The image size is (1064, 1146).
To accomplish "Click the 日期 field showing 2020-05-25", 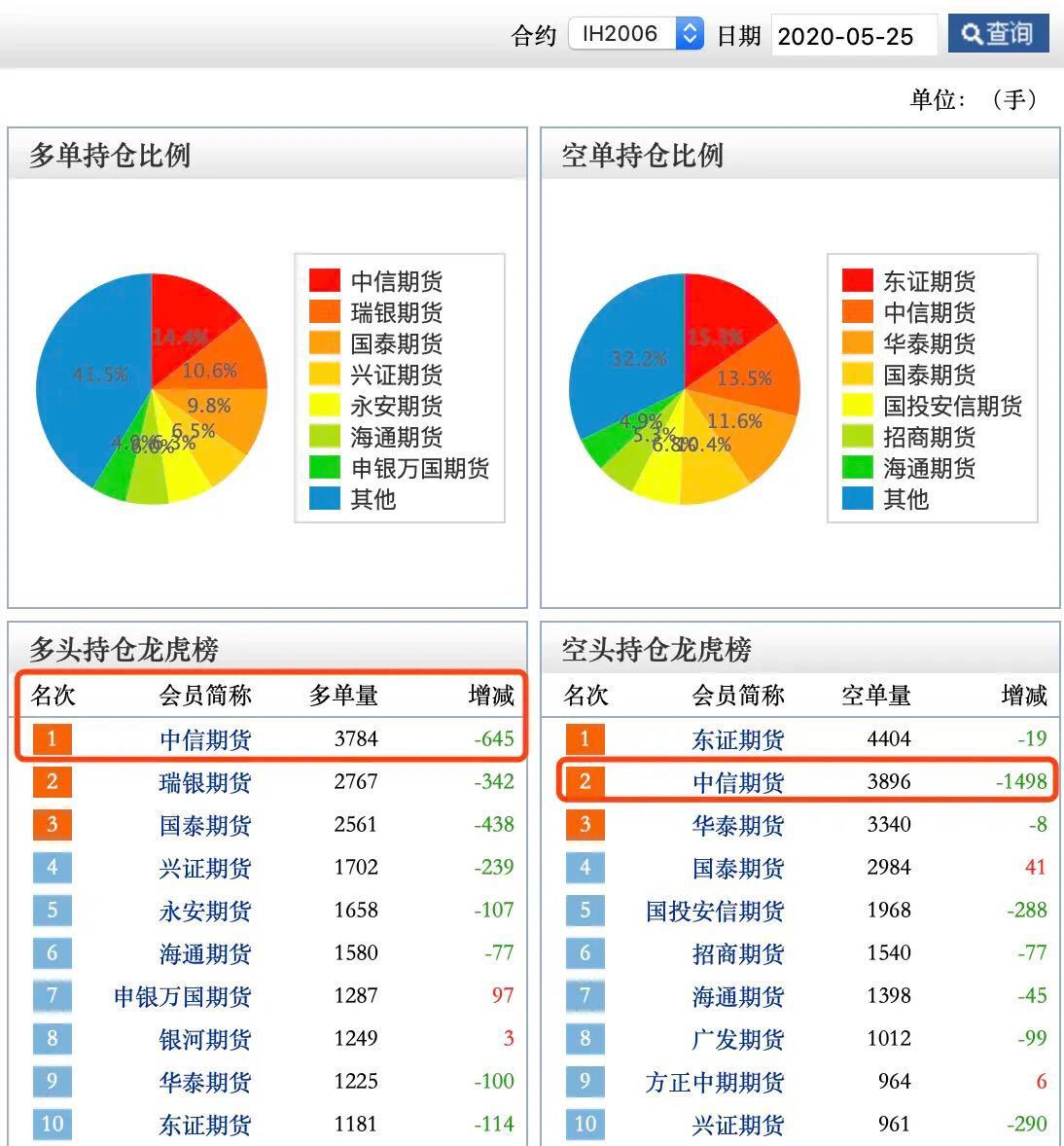I will click(854, 35).
